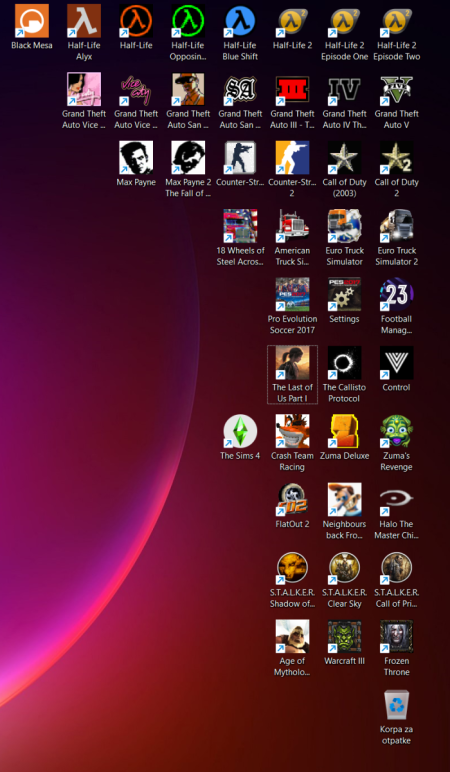Select the Vice City logo text icon
The width and height of the screenshot is (450, 772).
[x=136, y=89]
